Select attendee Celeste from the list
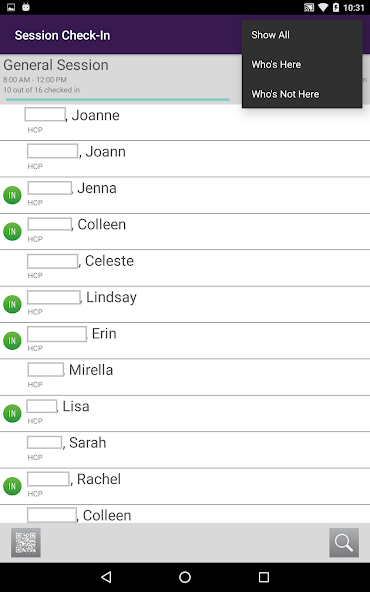This screenshot has width=370, height=592. 185,268
